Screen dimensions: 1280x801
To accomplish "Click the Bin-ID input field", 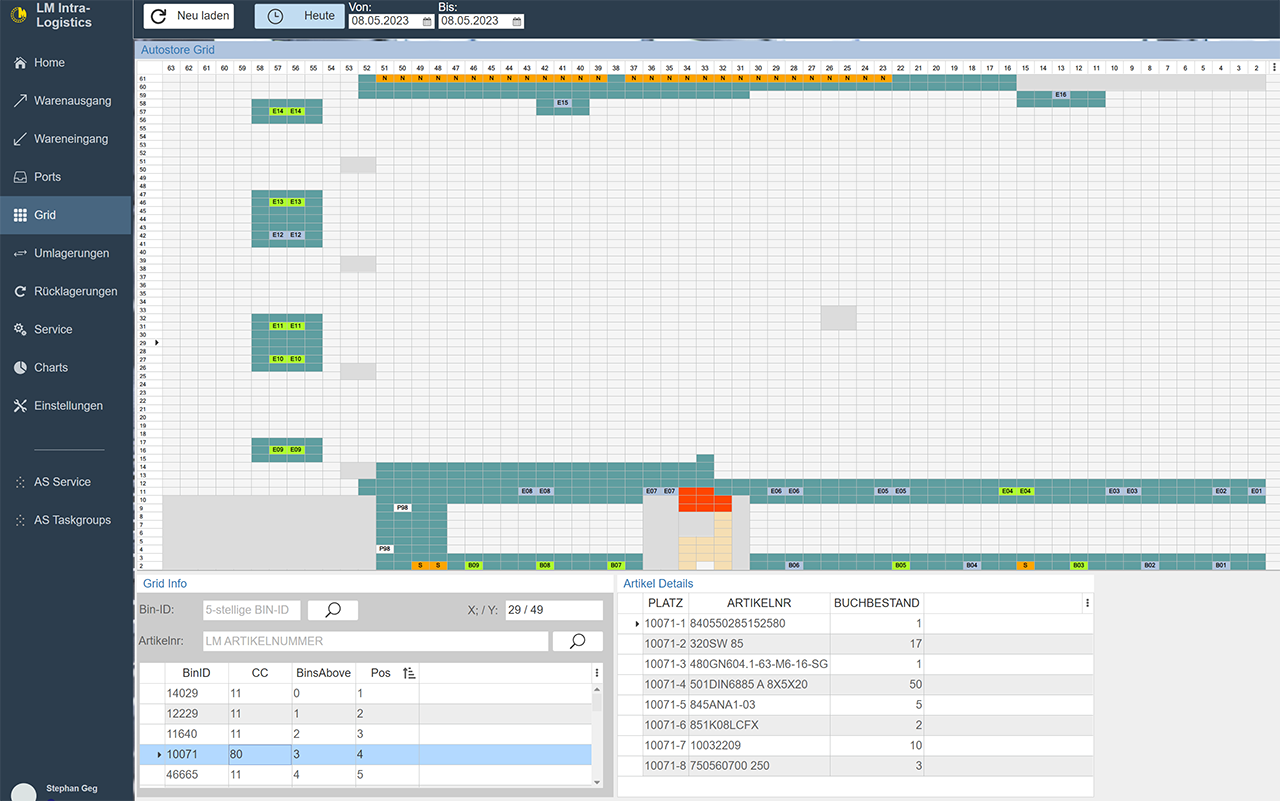I will coord(251,610).
